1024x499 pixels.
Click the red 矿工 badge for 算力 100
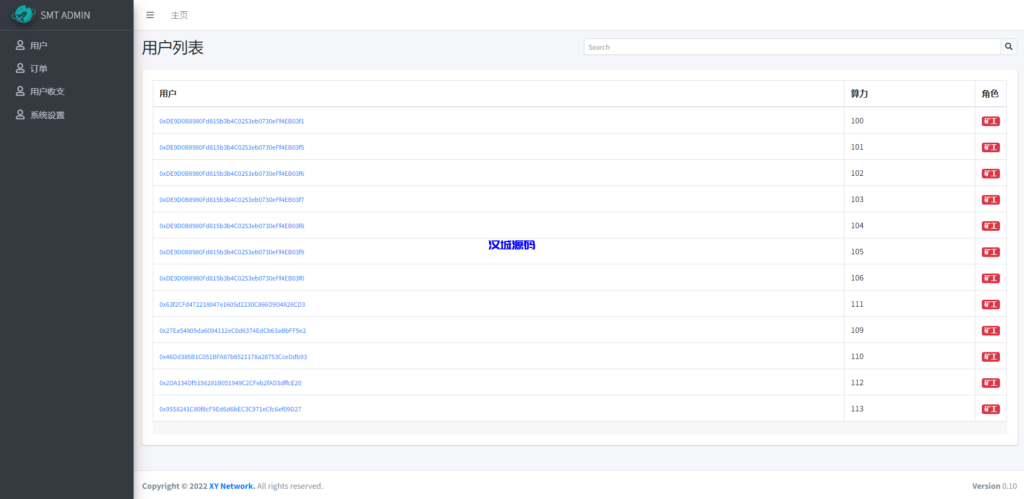(x=990, y=121)
